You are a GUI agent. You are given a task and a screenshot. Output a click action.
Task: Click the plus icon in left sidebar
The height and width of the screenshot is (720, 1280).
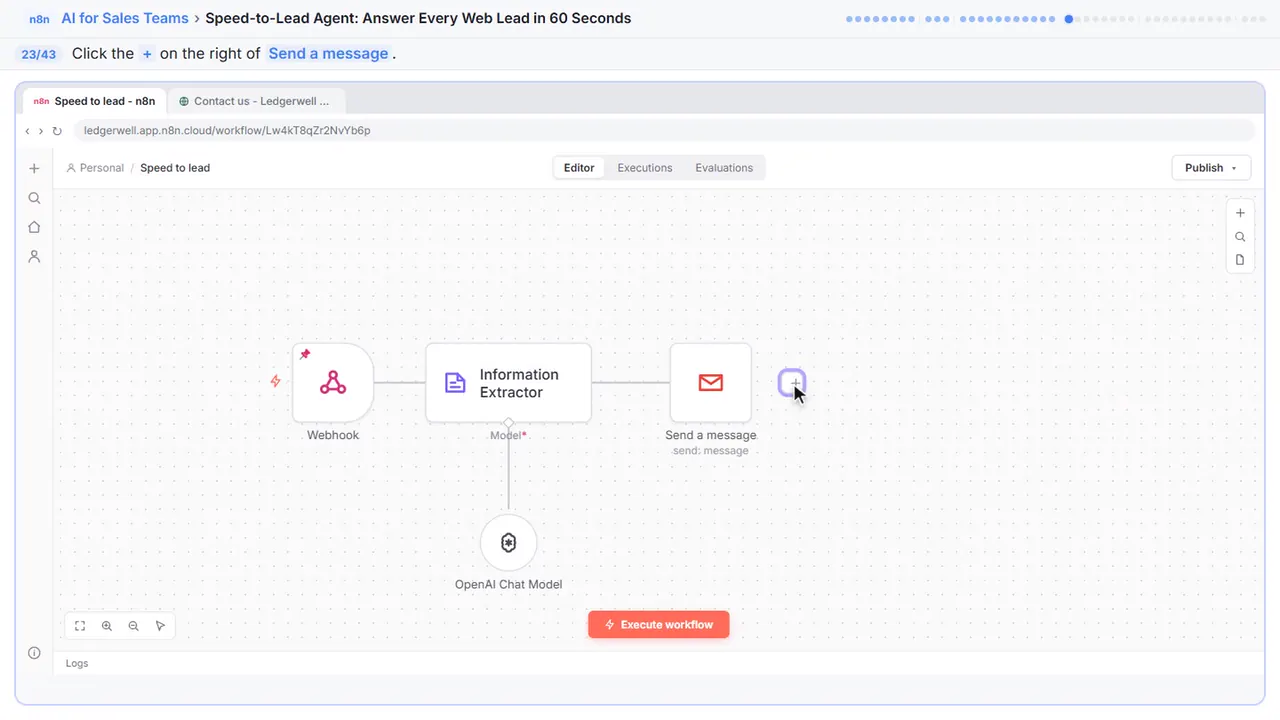point(34,169)
